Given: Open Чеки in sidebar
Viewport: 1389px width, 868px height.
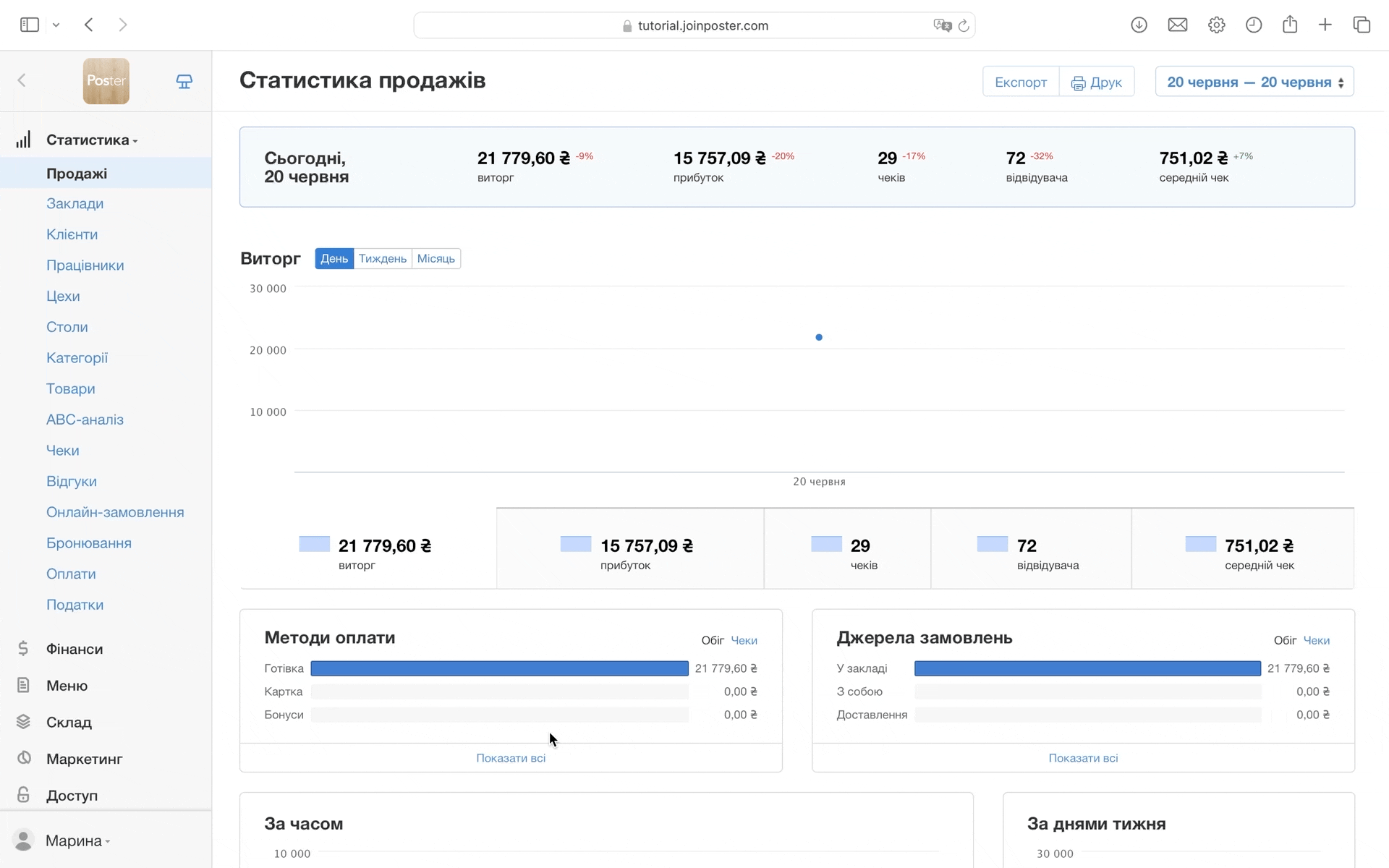Looking at the screenshot, I should [63, 451].
